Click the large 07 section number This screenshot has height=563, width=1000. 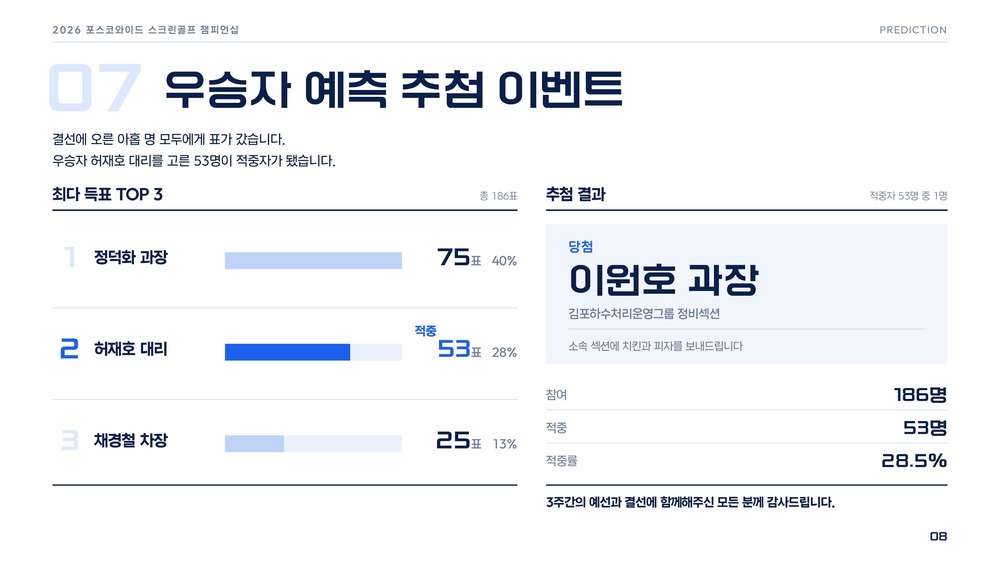(95, 87)
